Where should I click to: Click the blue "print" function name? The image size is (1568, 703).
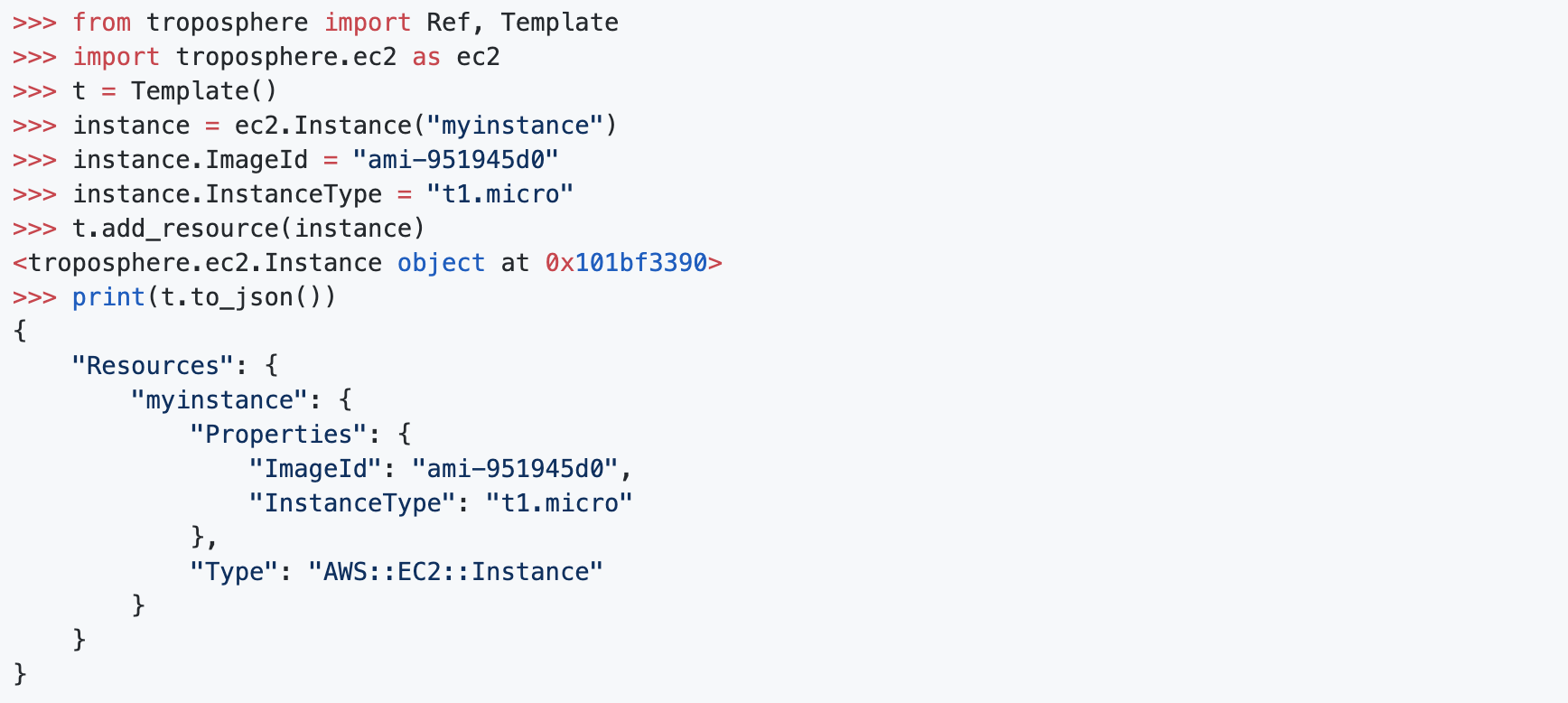[x=108, y=297]
